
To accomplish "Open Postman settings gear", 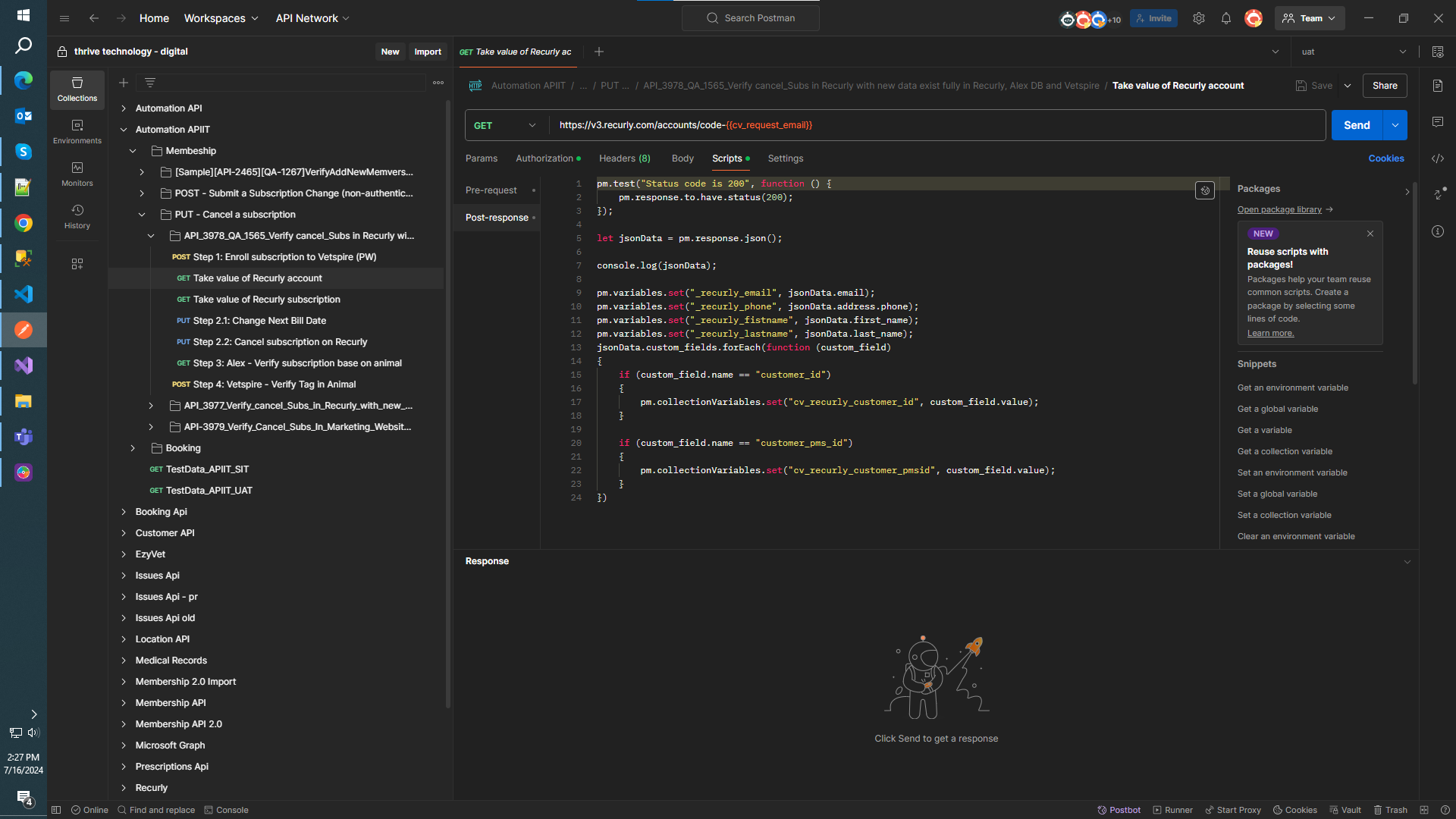I will tap(1198, 18).
